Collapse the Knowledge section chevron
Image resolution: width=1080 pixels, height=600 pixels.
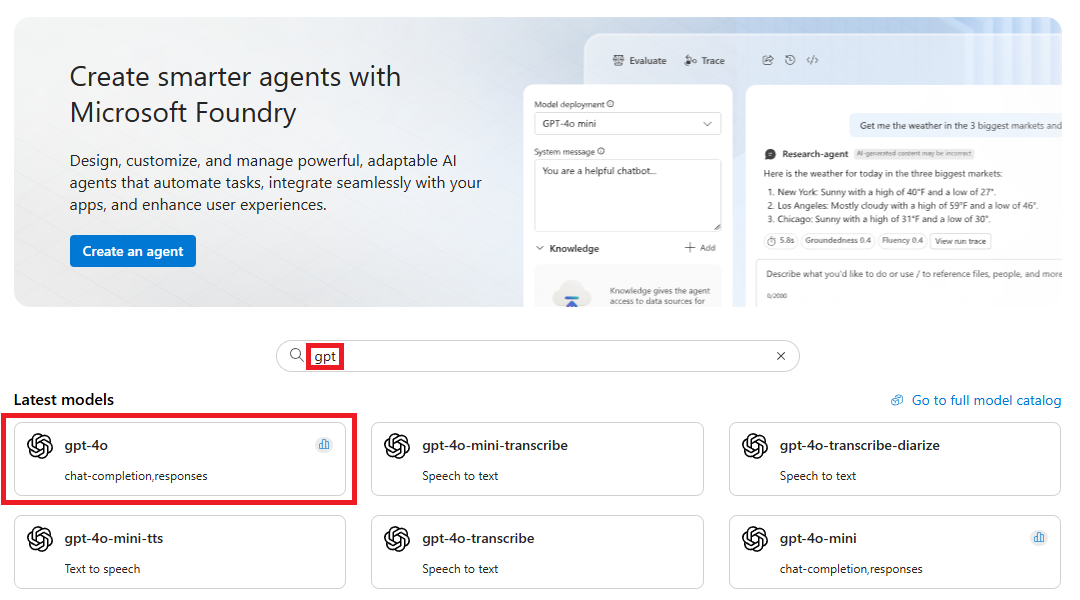540,248
